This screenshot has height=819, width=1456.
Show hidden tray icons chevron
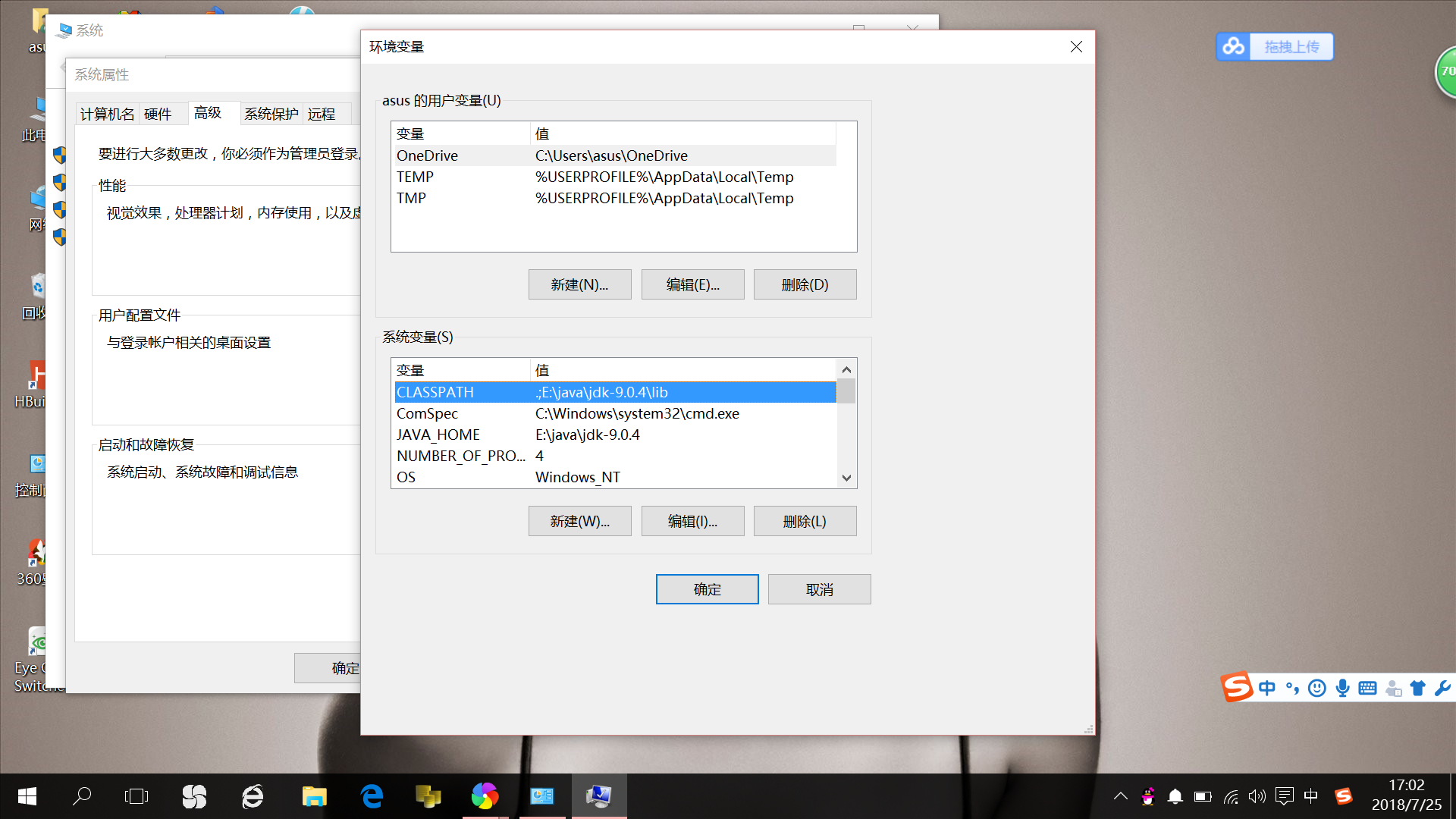[x=1120, y=796]
